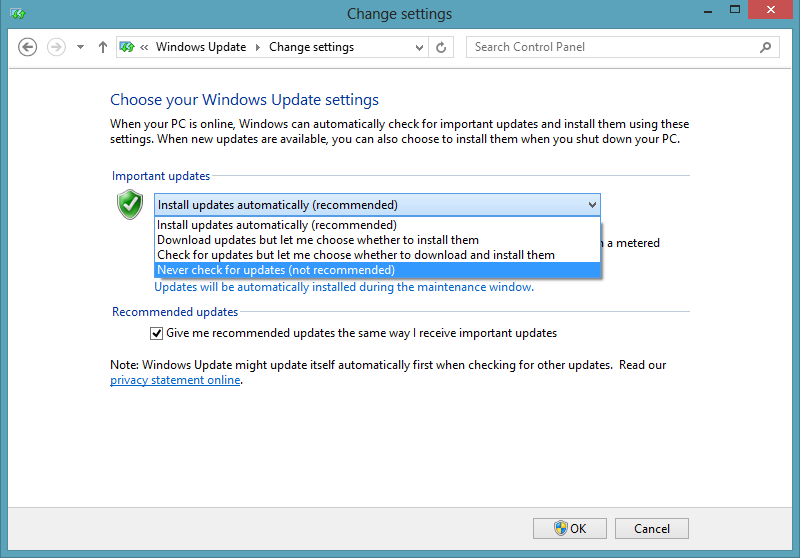
Task: Click the window's title bar system icon
Action: click(x=17, y=13)
